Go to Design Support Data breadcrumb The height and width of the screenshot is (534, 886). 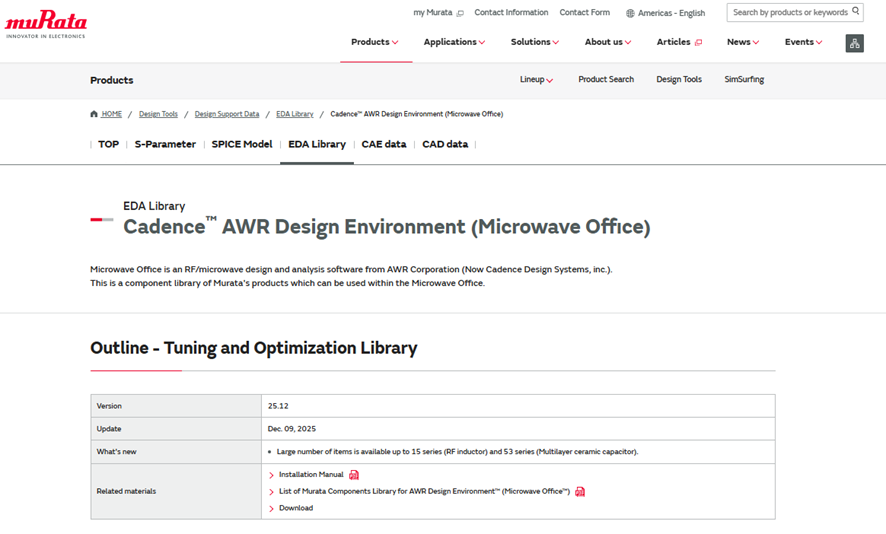pyautogui.click(x=227, y=114)
